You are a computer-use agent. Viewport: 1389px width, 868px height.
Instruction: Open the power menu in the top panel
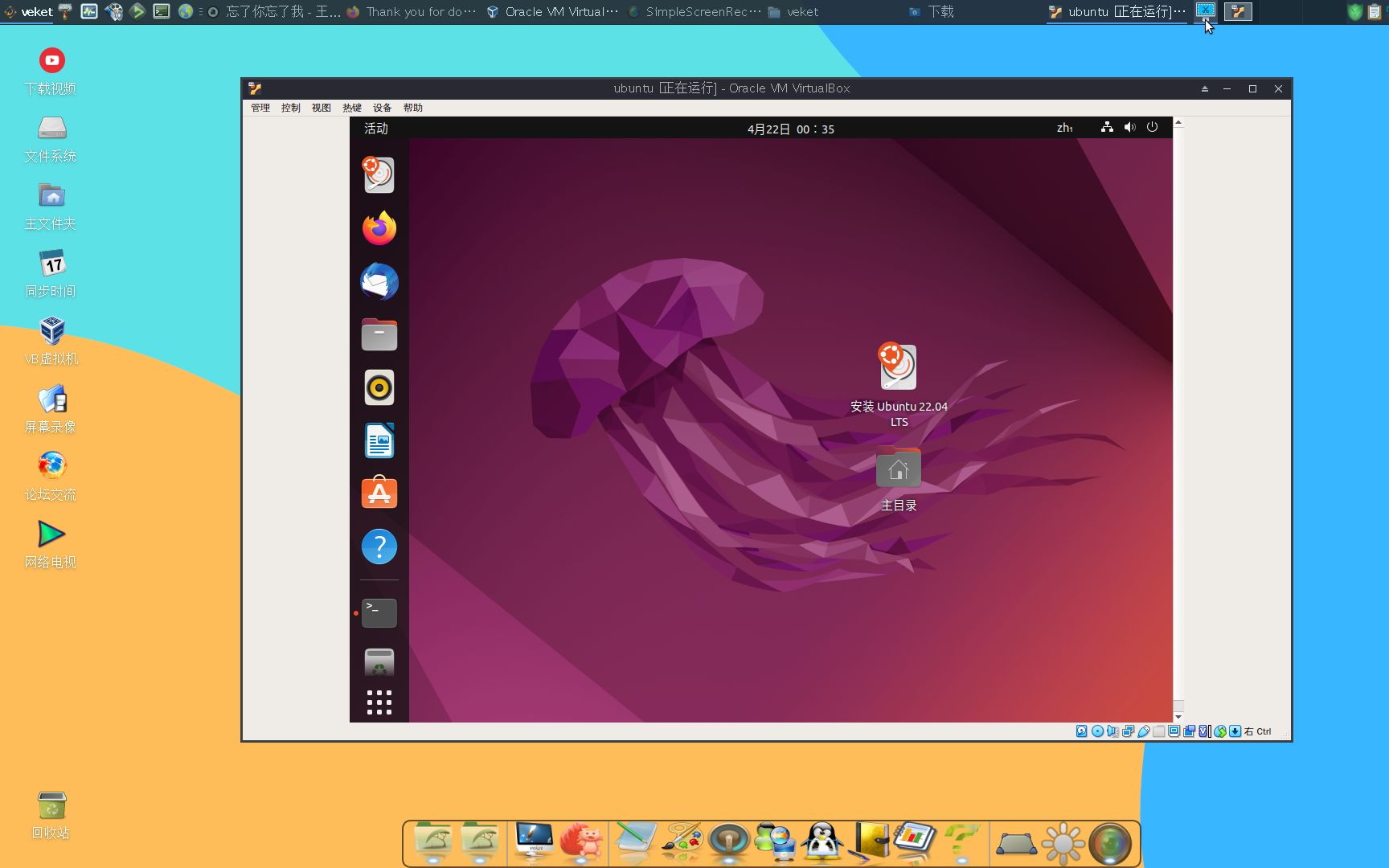[1152, 127]
